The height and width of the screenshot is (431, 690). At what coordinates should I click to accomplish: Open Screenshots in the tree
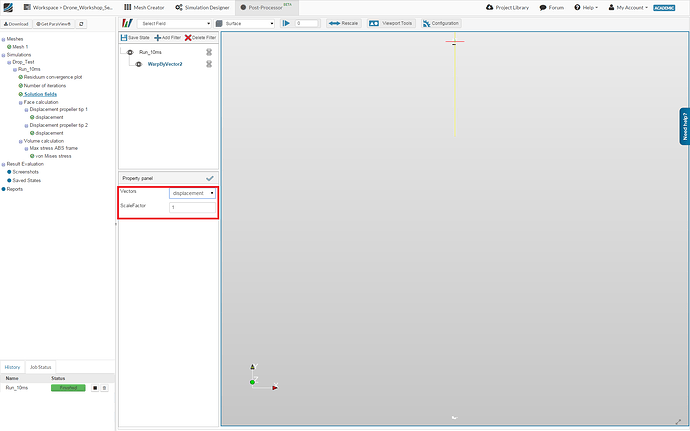coord(26,172)
